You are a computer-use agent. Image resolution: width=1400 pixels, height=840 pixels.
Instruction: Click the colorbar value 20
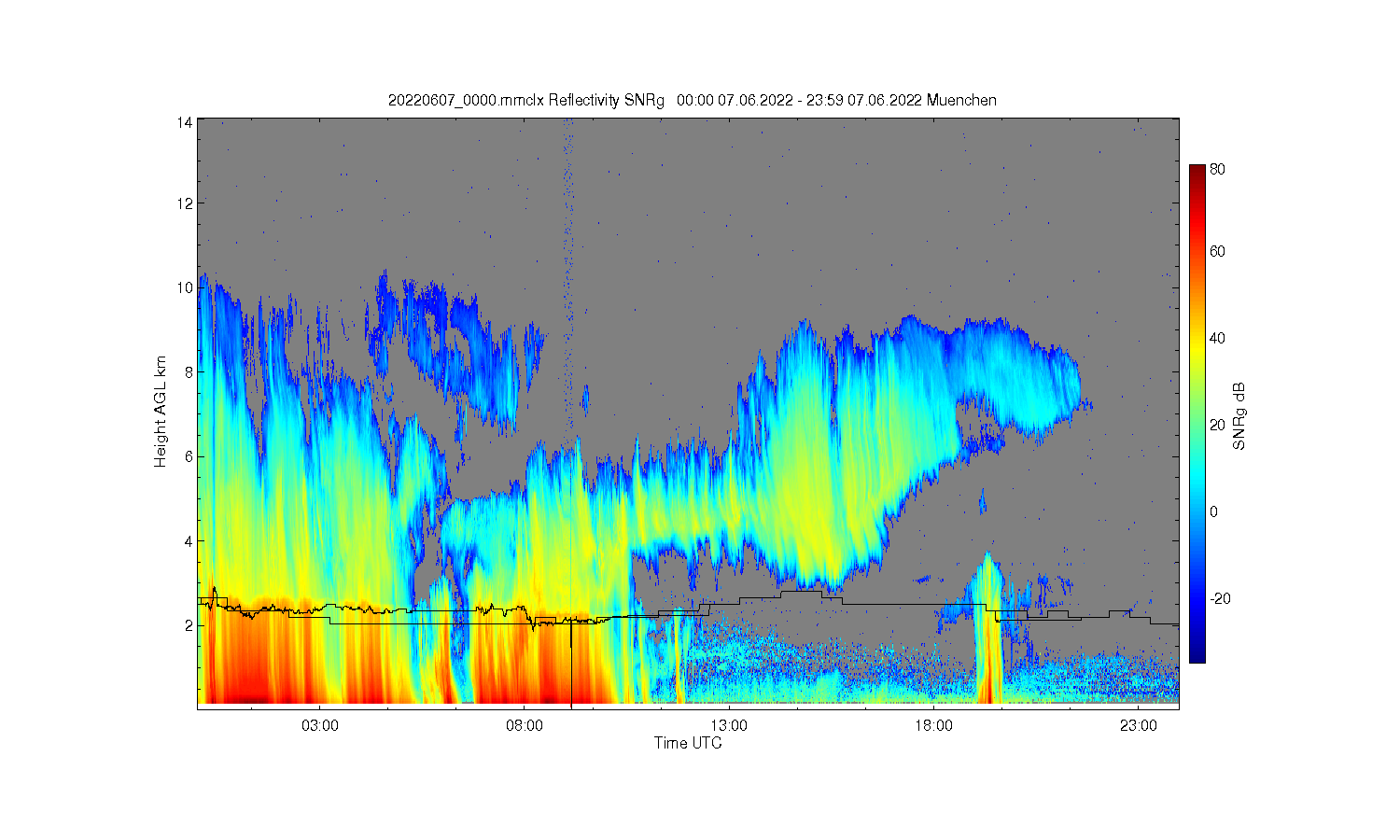point(1217,425)
